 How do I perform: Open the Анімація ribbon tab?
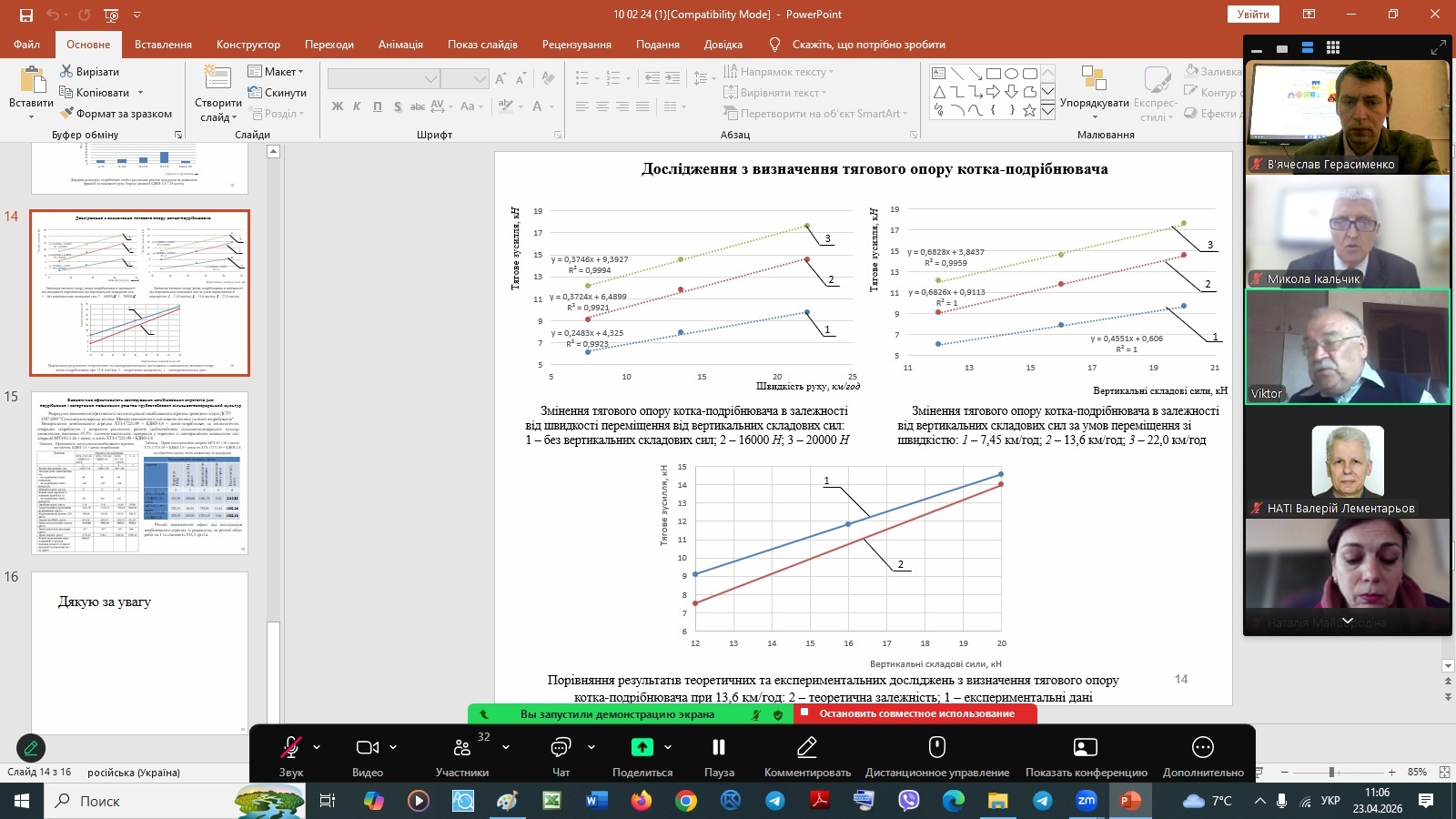(x=400, y=45)
